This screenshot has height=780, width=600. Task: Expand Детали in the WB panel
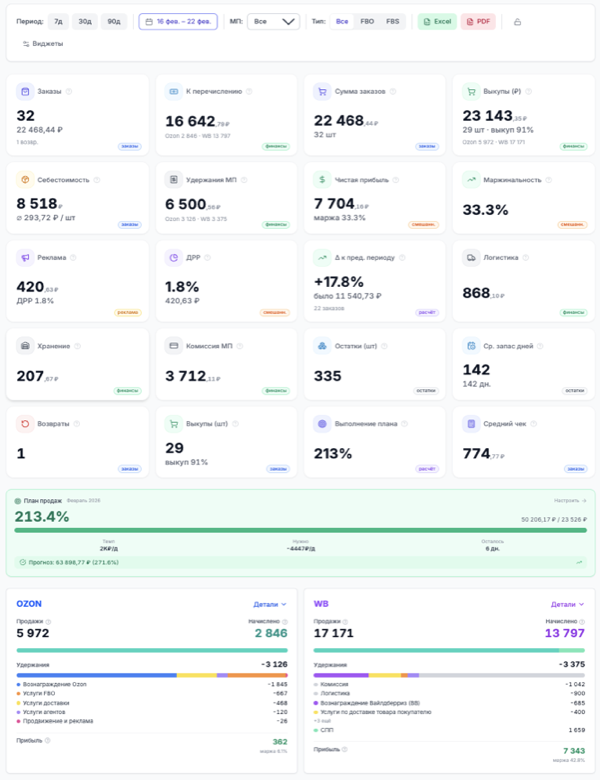[567, 604]
